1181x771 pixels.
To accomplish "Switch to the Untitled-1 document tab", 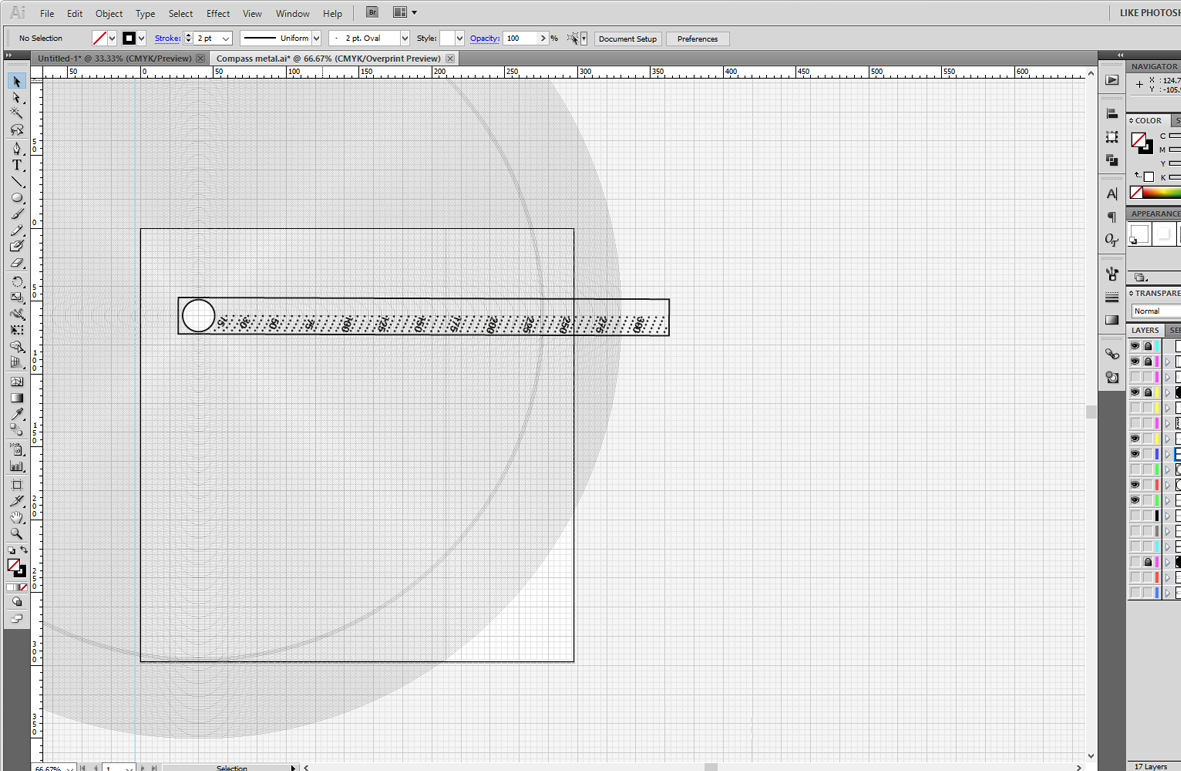I will pyautogui.click(x=114, y=59).
